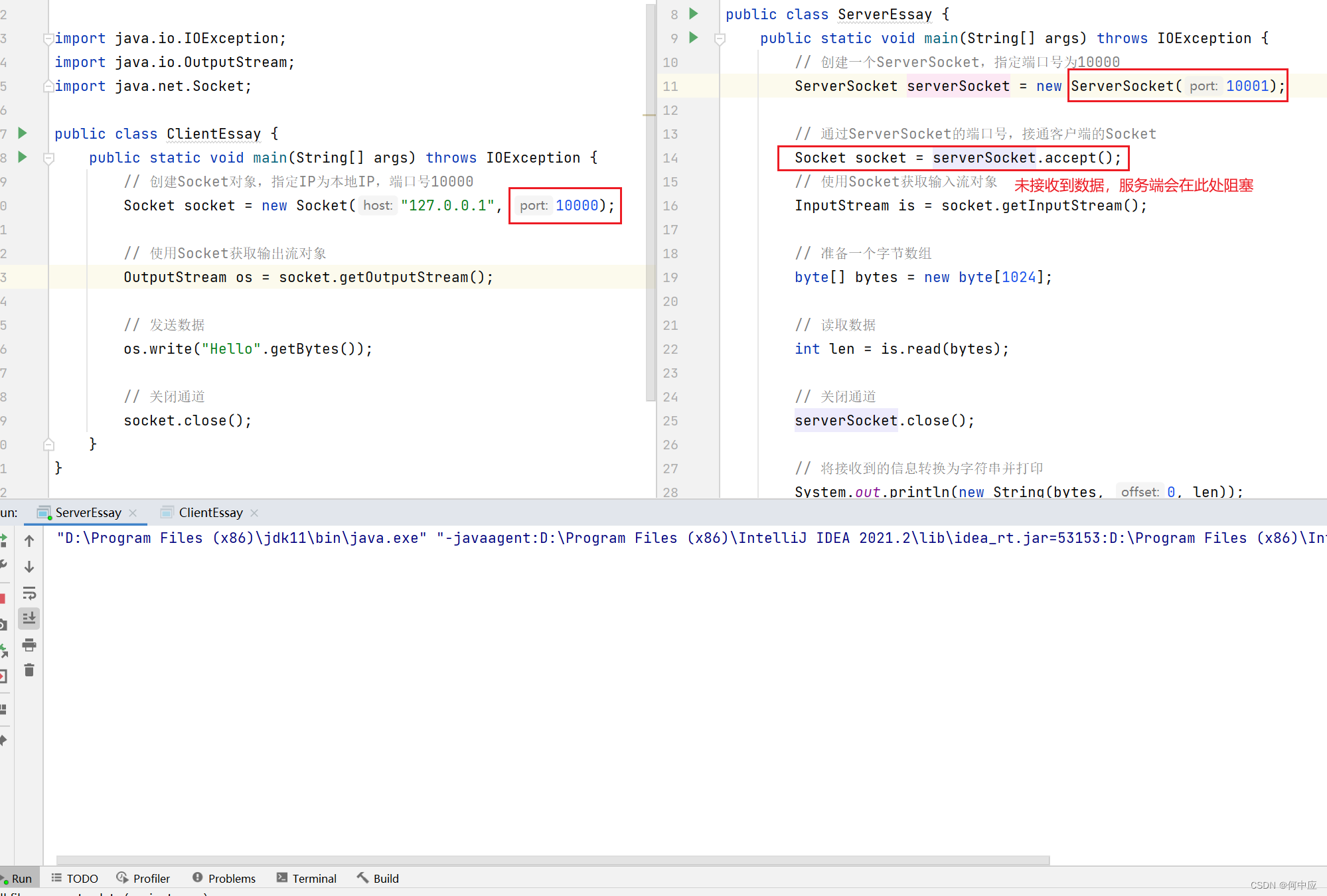Switch to the ClientEssay run tab
This screenshot has width=1327, height=896.
(x=210, y=512)
